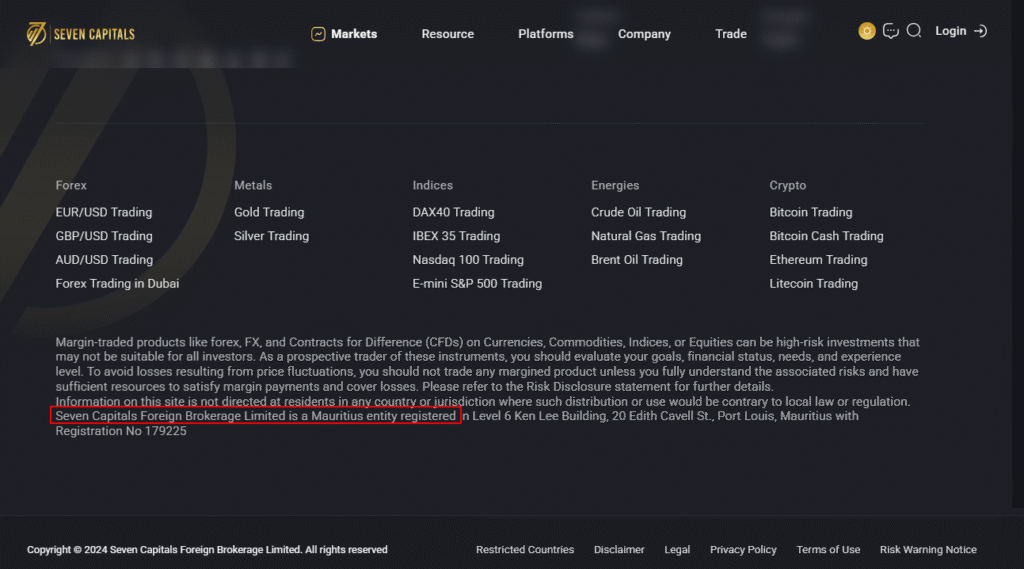Visit Crude Oil Trading page
The image size is (1024, 569).
[638, 212]
